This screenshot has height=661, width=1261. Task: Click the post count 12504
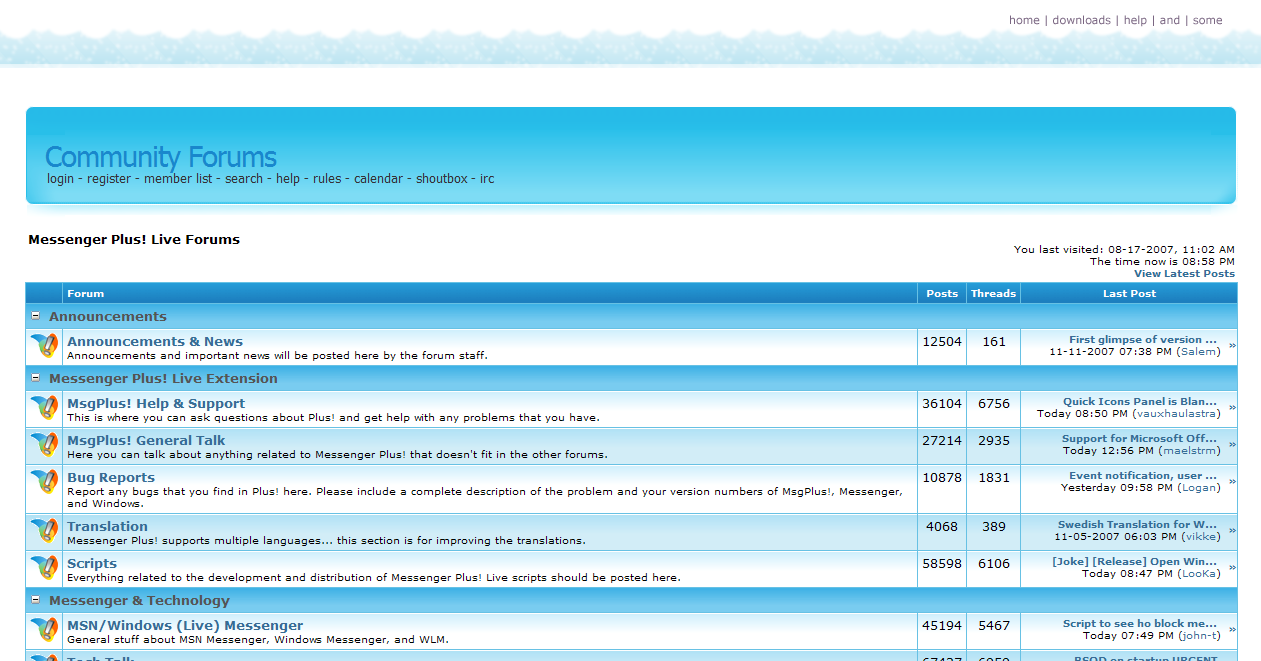coord(942,342)
